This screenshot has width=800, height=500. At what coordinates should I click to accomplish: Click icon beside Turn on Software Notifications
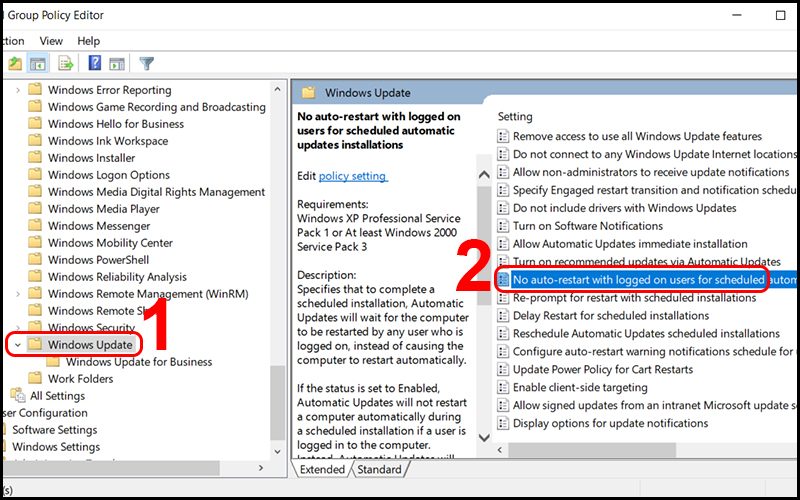tap(503, 226)
